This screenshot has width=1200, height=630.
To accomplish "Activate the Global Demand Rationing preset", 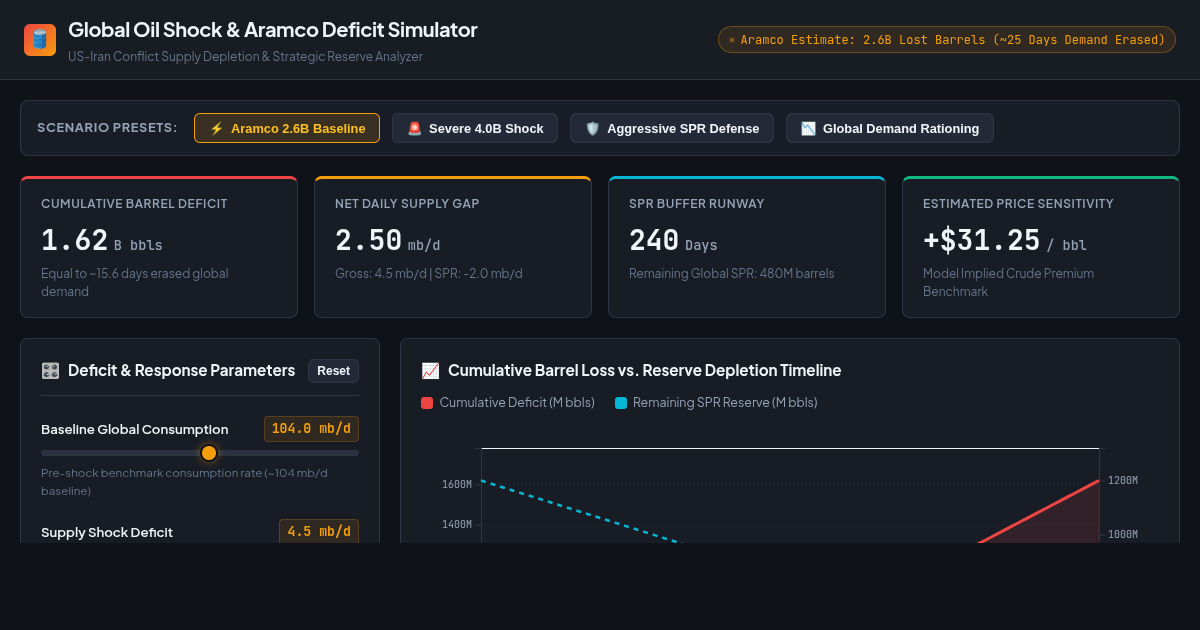I will (890, 128).
